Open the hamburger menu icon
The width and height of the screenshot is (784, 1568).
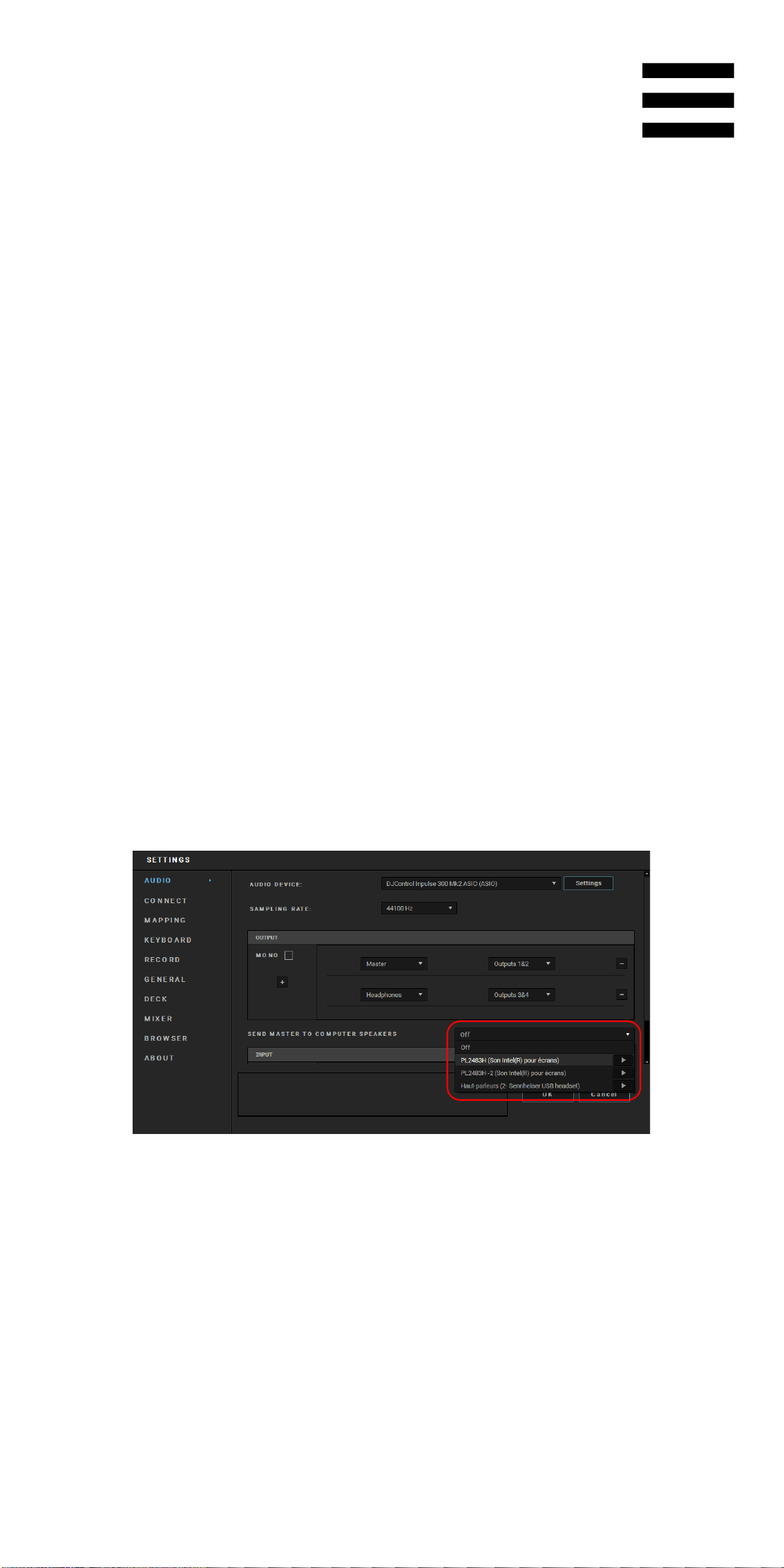[x=688, y=100]
